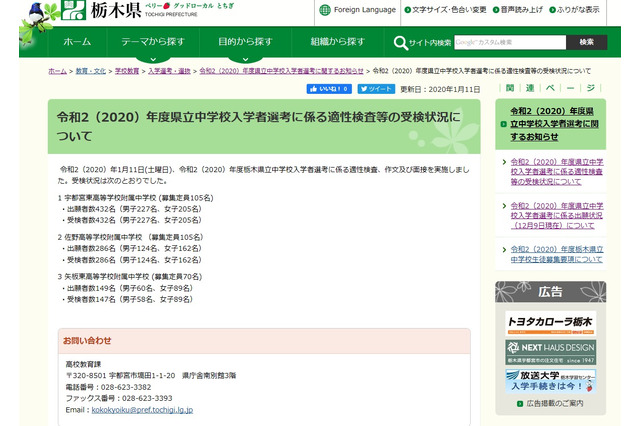Click text 受検者数147名（男子58名、女子89名）

[130, 300]
